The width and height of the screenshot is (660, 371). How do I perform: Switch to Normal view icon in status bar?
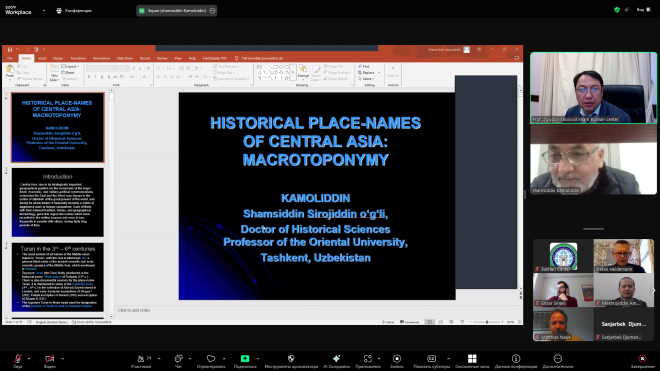pyautogui.click(x=430, y=322)
